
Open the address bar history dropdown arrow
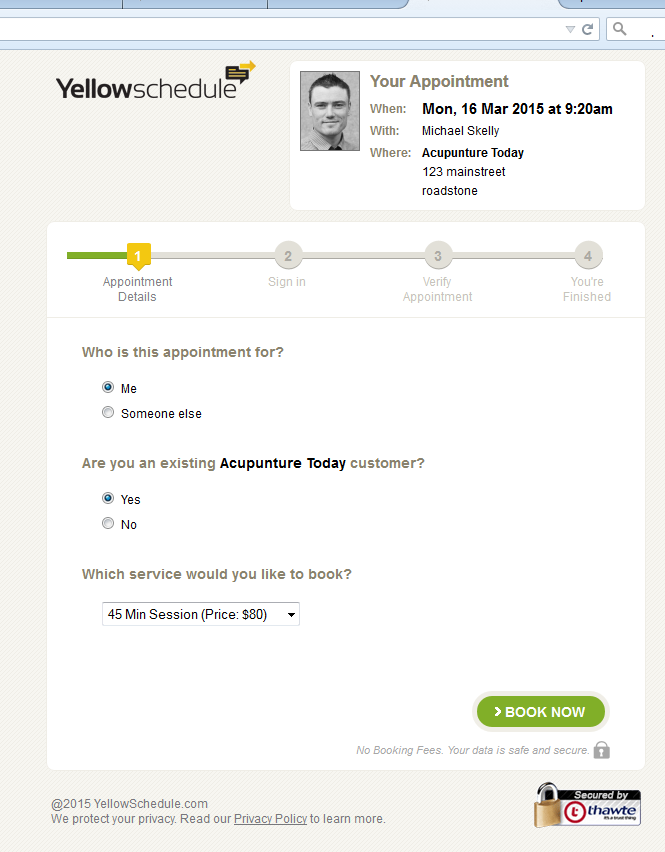(571, 29)
